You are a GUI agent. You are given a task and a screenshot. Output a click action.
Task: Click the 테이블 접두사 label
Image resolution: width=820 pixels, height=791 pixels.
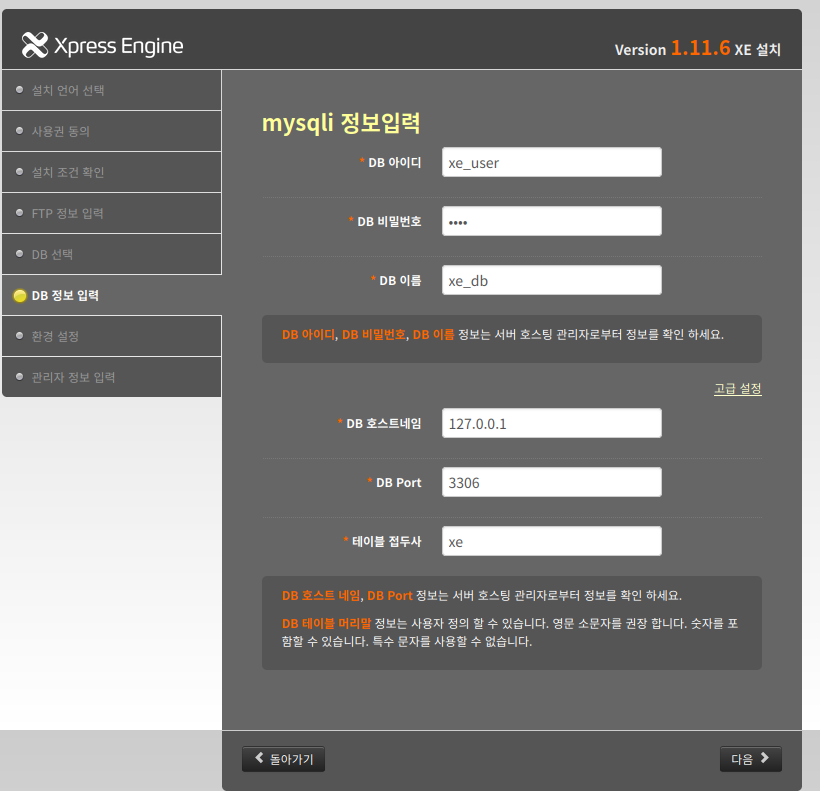(386, 542)
